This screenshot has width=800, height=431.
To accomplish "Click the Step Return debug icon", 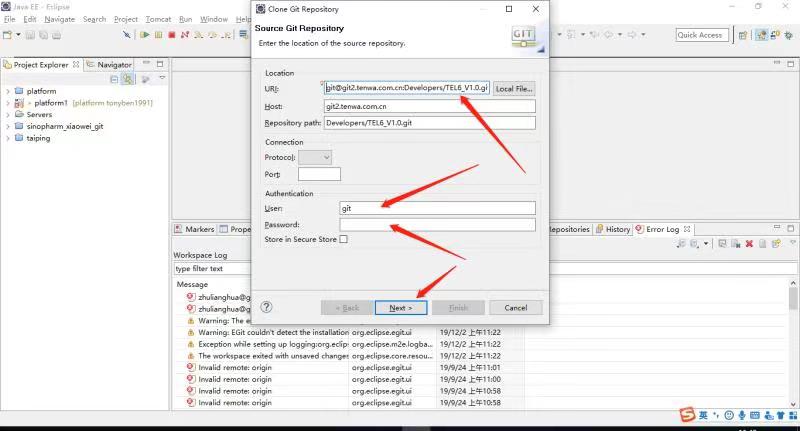I will (x=226, y=35).
